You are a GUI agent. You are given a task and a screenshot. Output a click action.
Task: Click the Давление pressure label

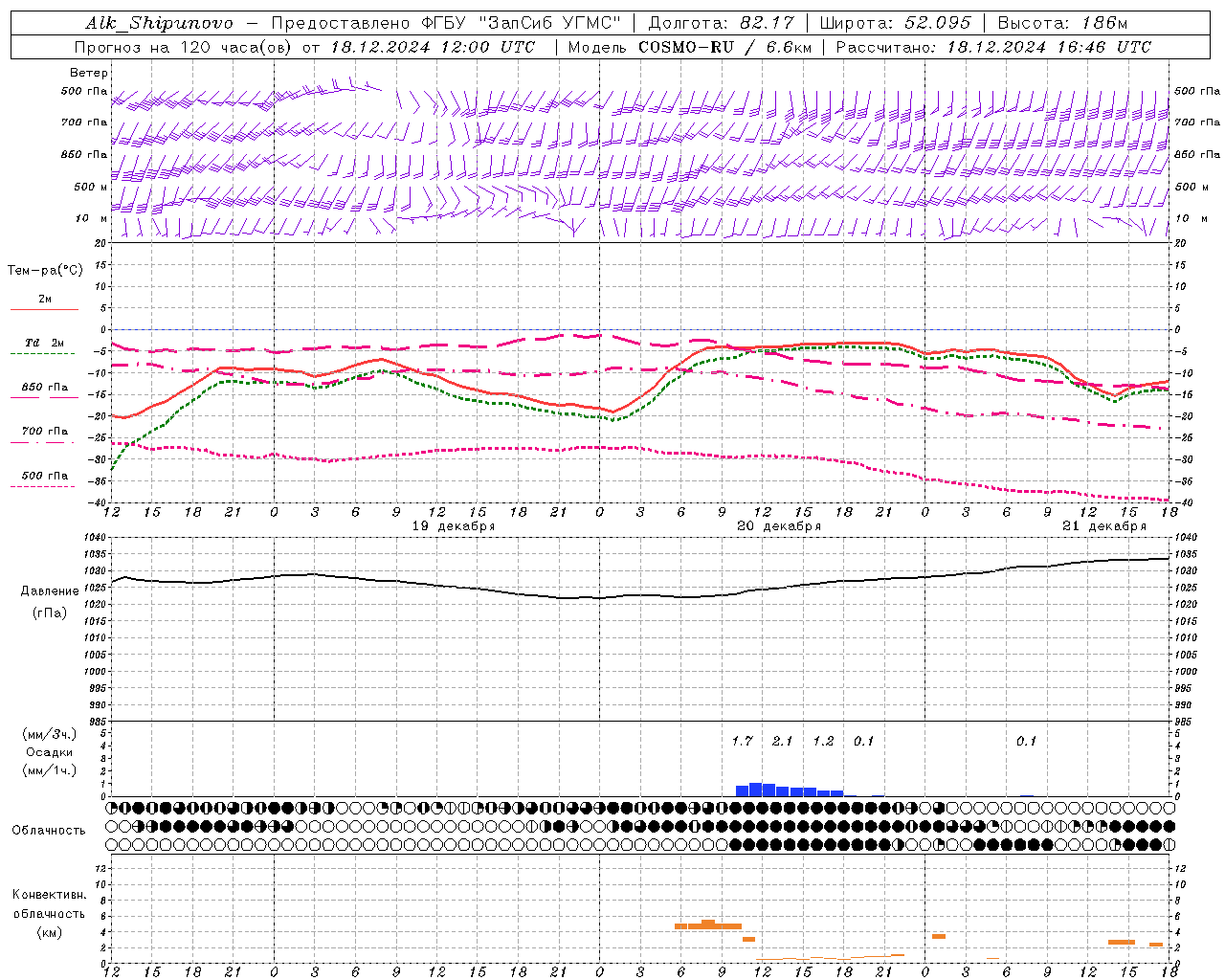point(50,591)
